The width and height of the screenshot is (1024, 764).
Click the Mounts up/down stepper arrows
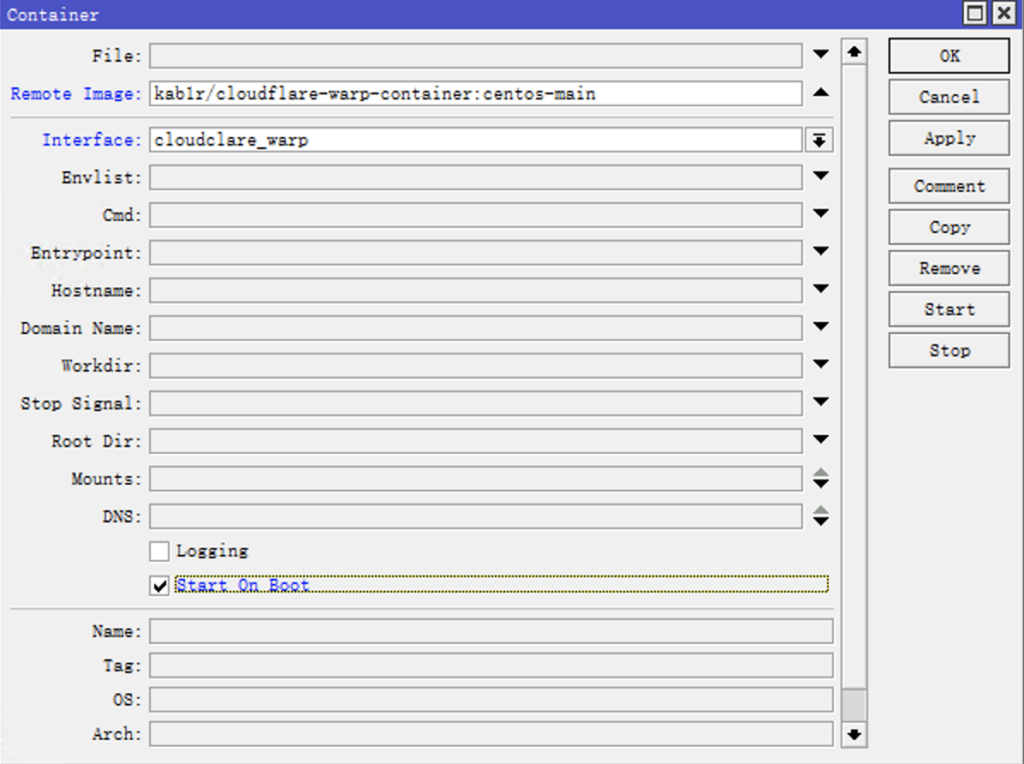[820, 479]
